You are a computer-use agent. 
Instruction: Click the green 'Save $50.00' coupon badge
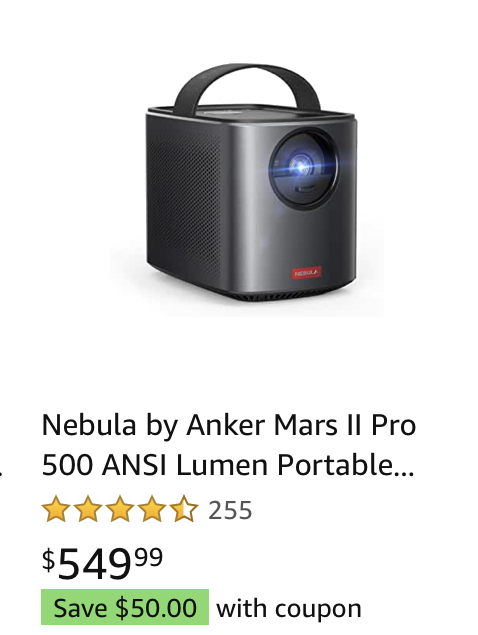click(125, 607)
